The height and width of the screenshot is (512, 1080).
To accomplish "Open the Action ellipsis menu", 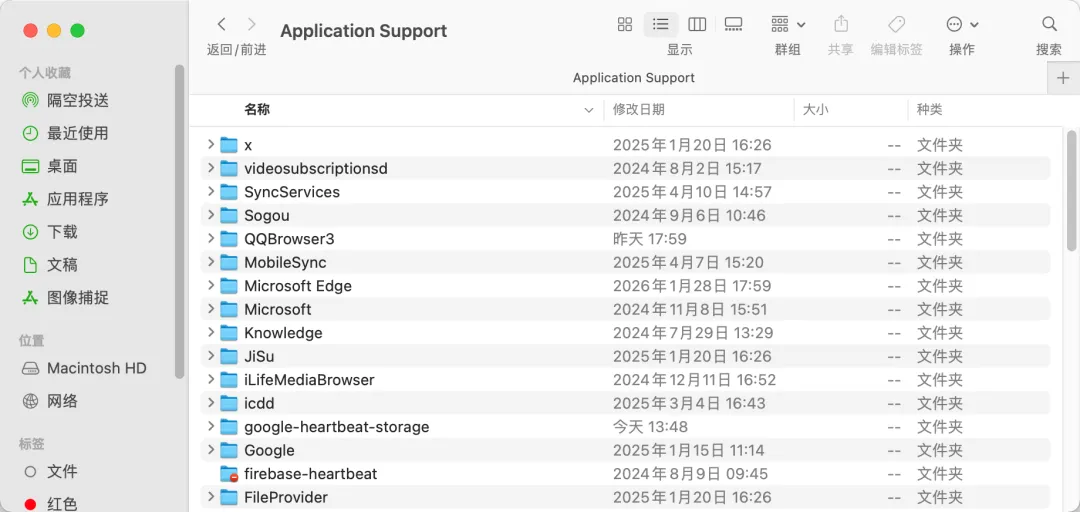I will point(961,24).
